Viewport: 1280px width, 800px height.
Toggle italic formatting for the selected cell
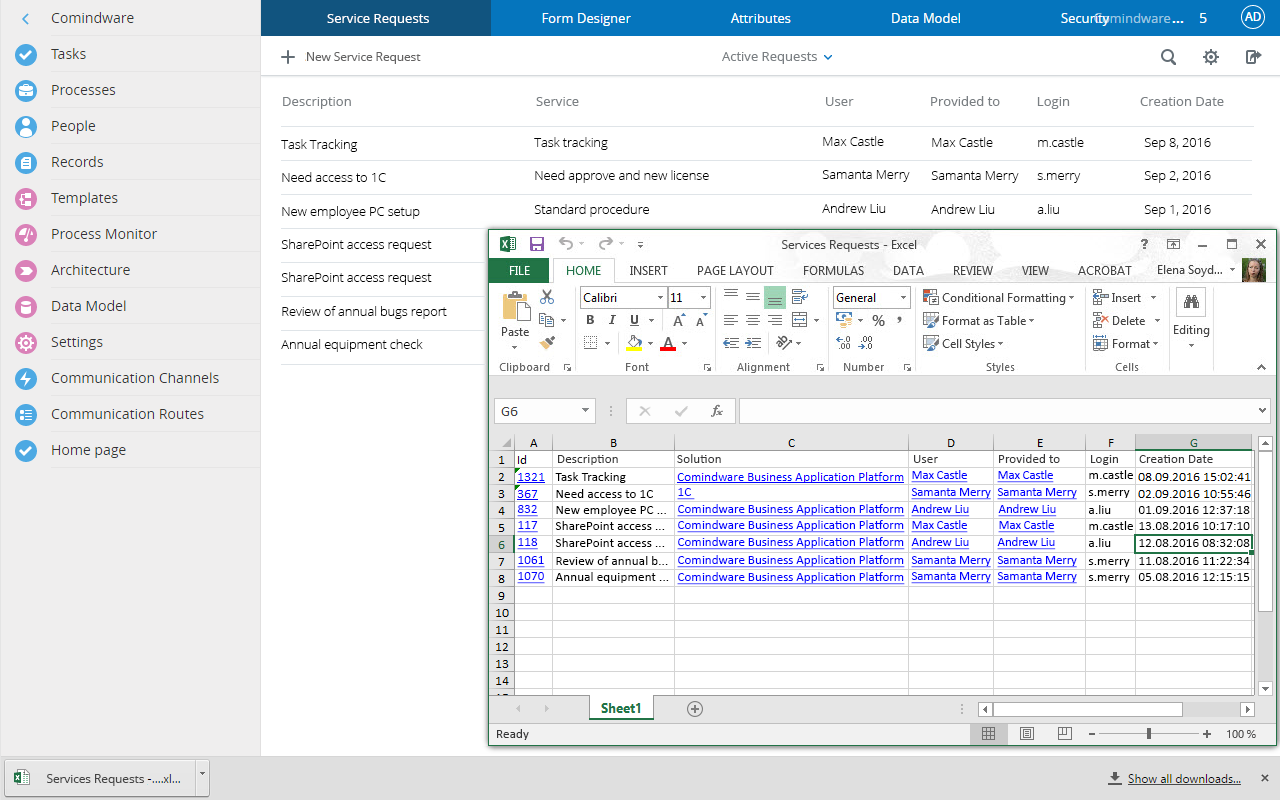coord(611,319)
